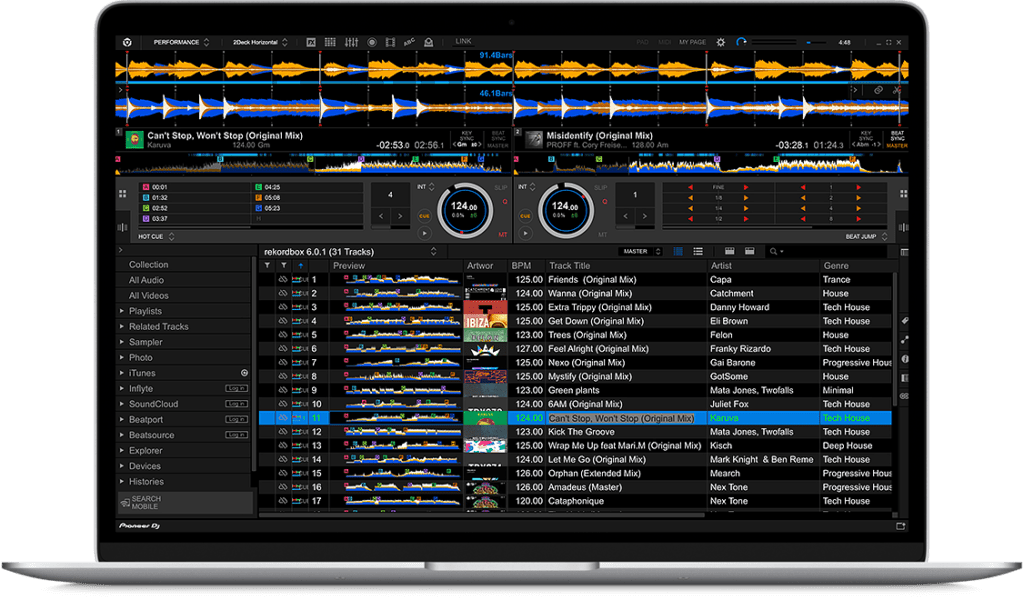Click the second filter funnel icon in track list header
1024x610 pixels.
pos(283,265)
